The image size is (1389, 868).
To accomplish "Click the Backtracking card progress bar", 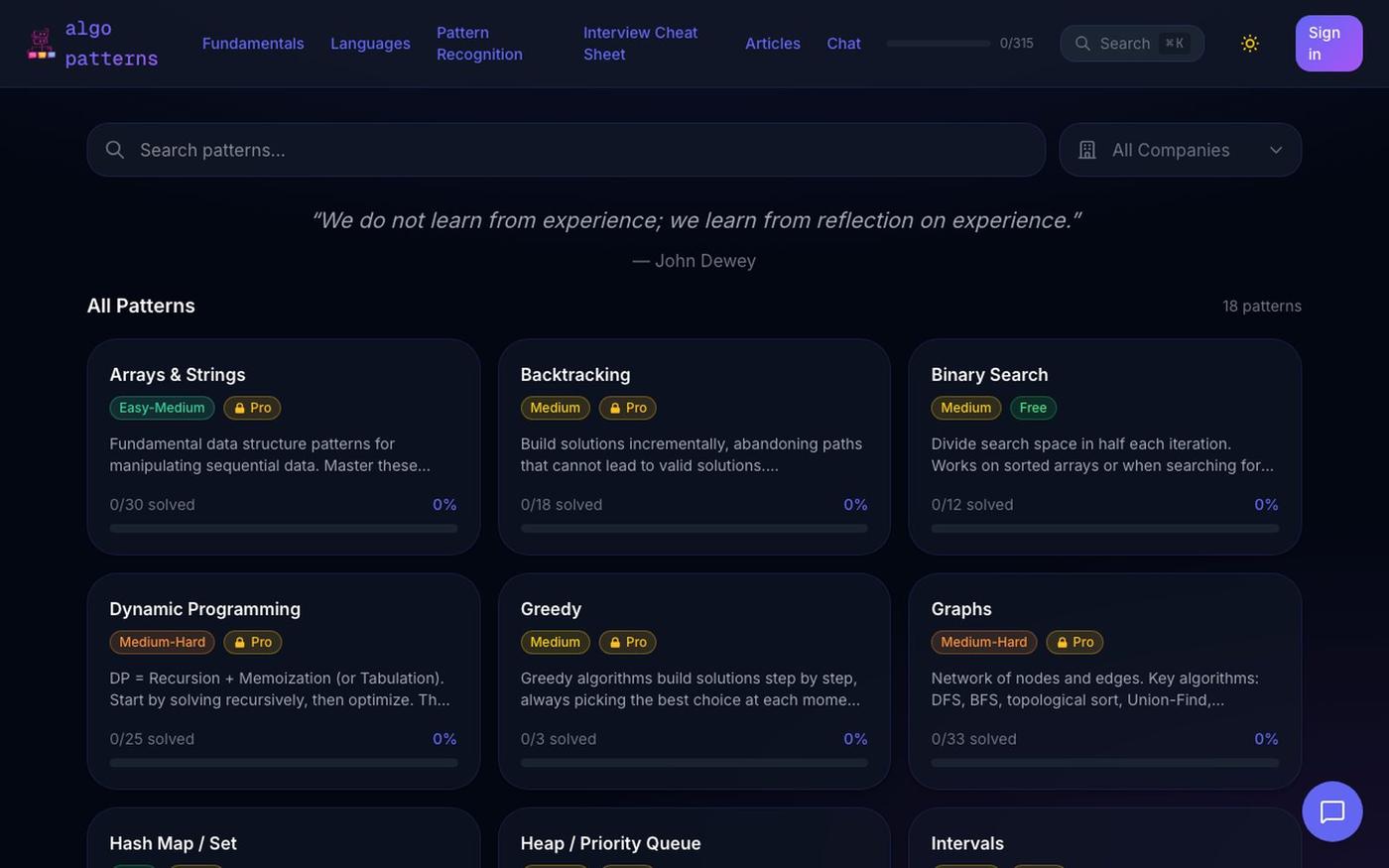I will tap(694, 529).
